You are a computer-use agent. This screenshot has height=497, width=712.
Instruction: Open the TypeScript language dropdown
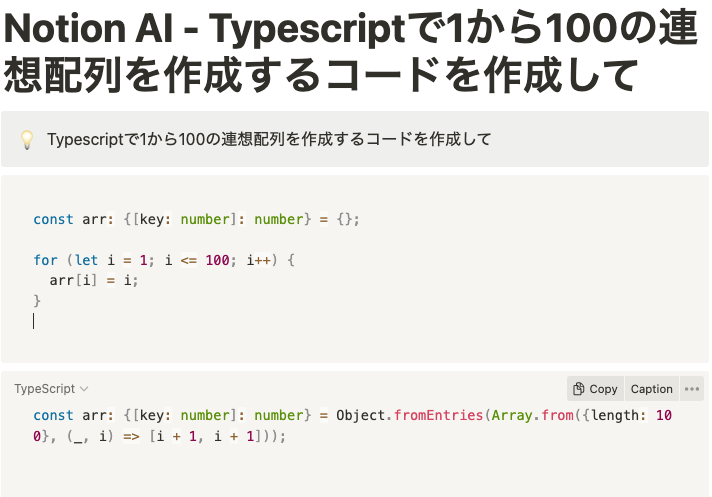[51, 389]
